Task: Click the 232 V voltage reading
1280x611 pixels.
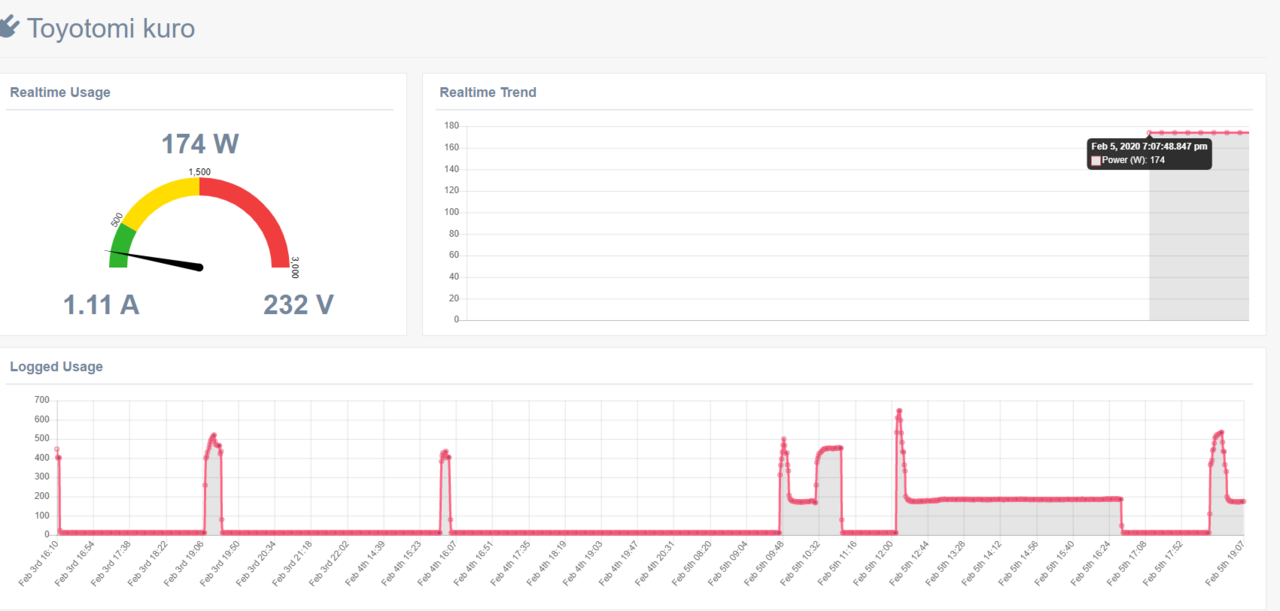Action: pos(298,305)
